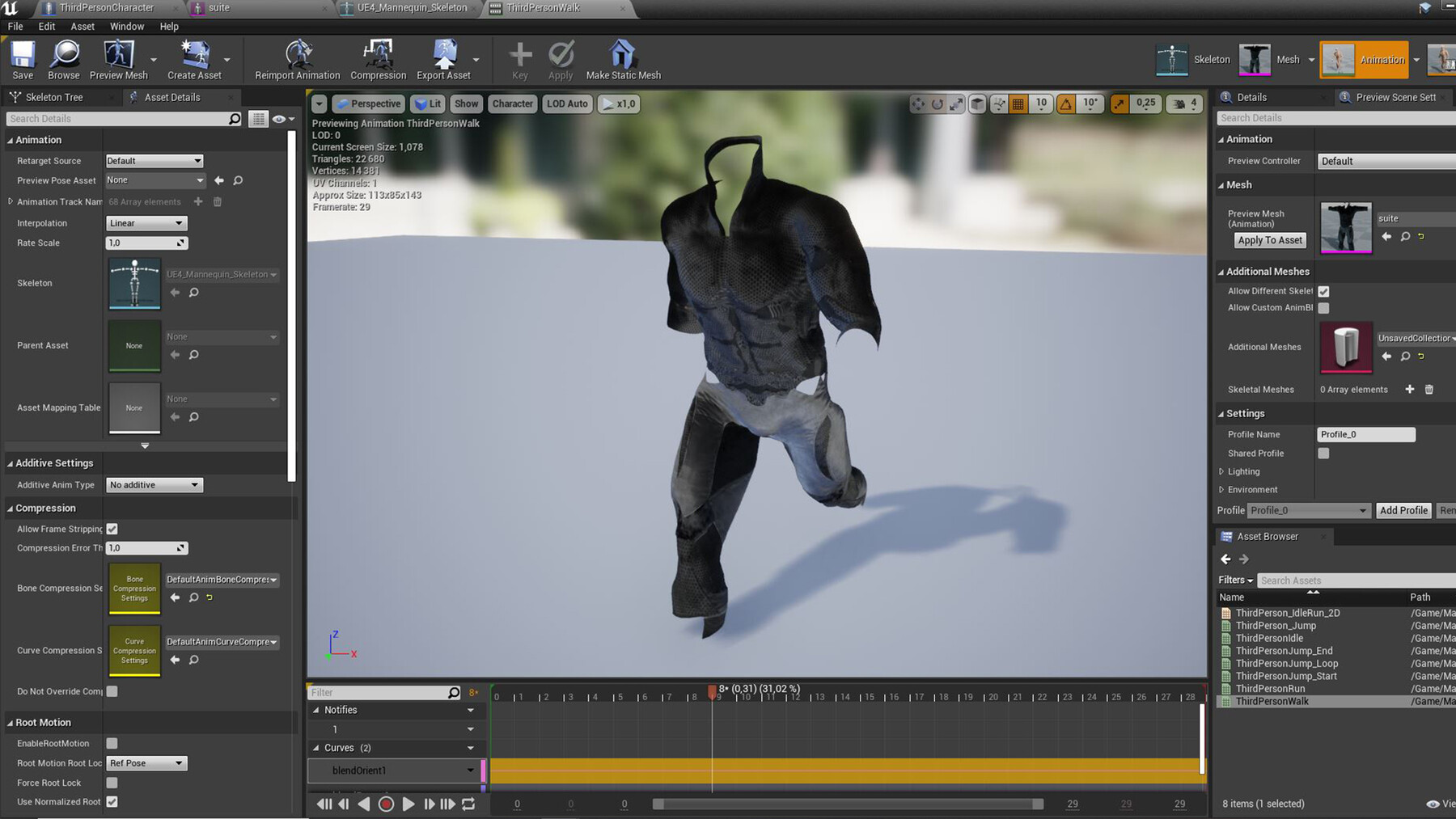Open the File menu

[15, 27]
